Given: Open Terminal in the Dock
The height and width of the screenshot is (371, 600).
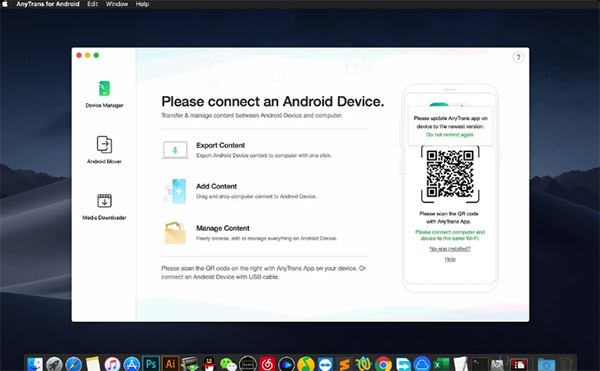Looking at the screenshot, I should coord(479,364).
